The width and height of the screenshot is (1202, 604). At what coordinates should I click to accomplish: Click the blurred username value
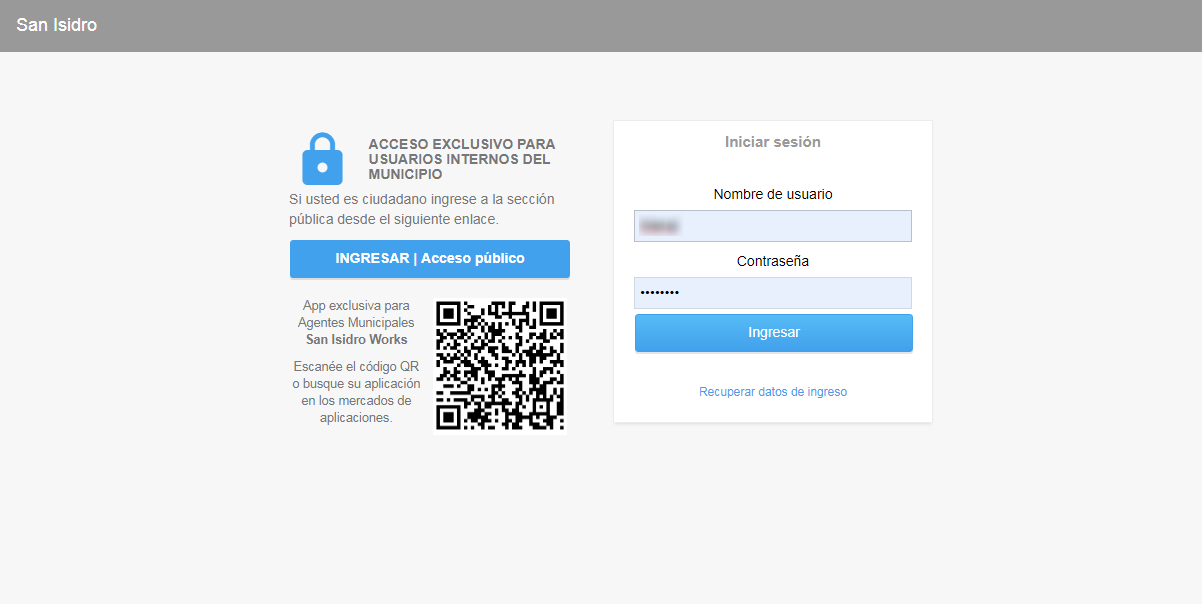(659, 226)
